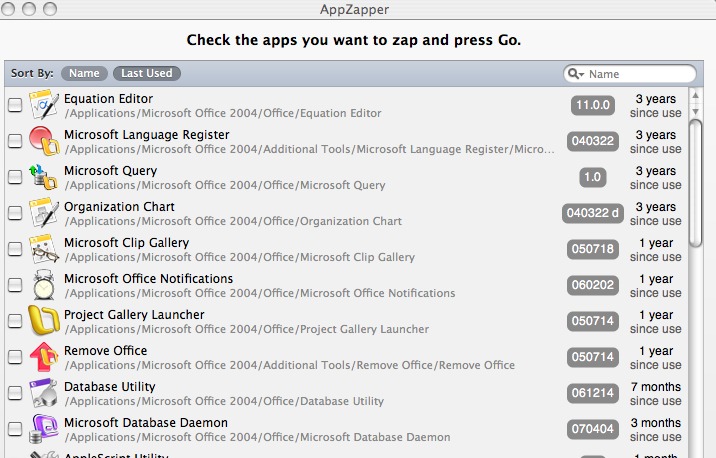Select the Microsoft Language Register name text
The image size is (716, 458).
(147, 135)
